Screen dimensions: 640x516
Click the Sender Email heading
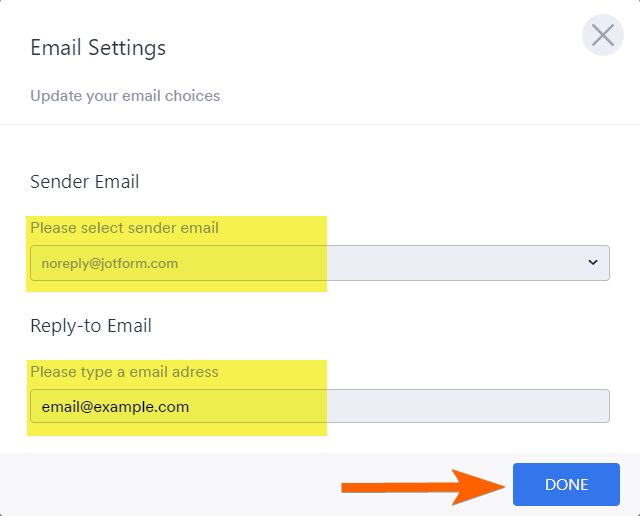tap(85, 181)
